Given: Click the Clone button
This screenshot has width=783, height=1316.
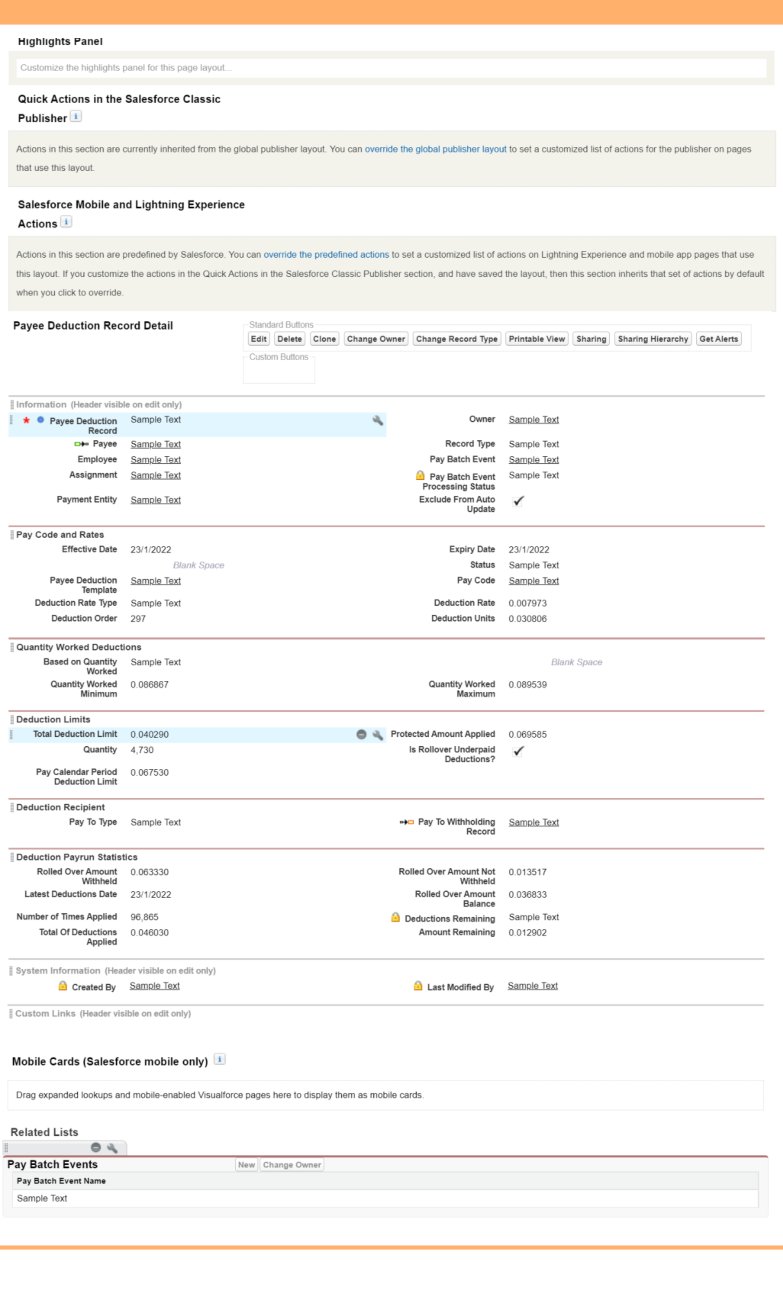Looking at the screenshot, I should point(325,339).
